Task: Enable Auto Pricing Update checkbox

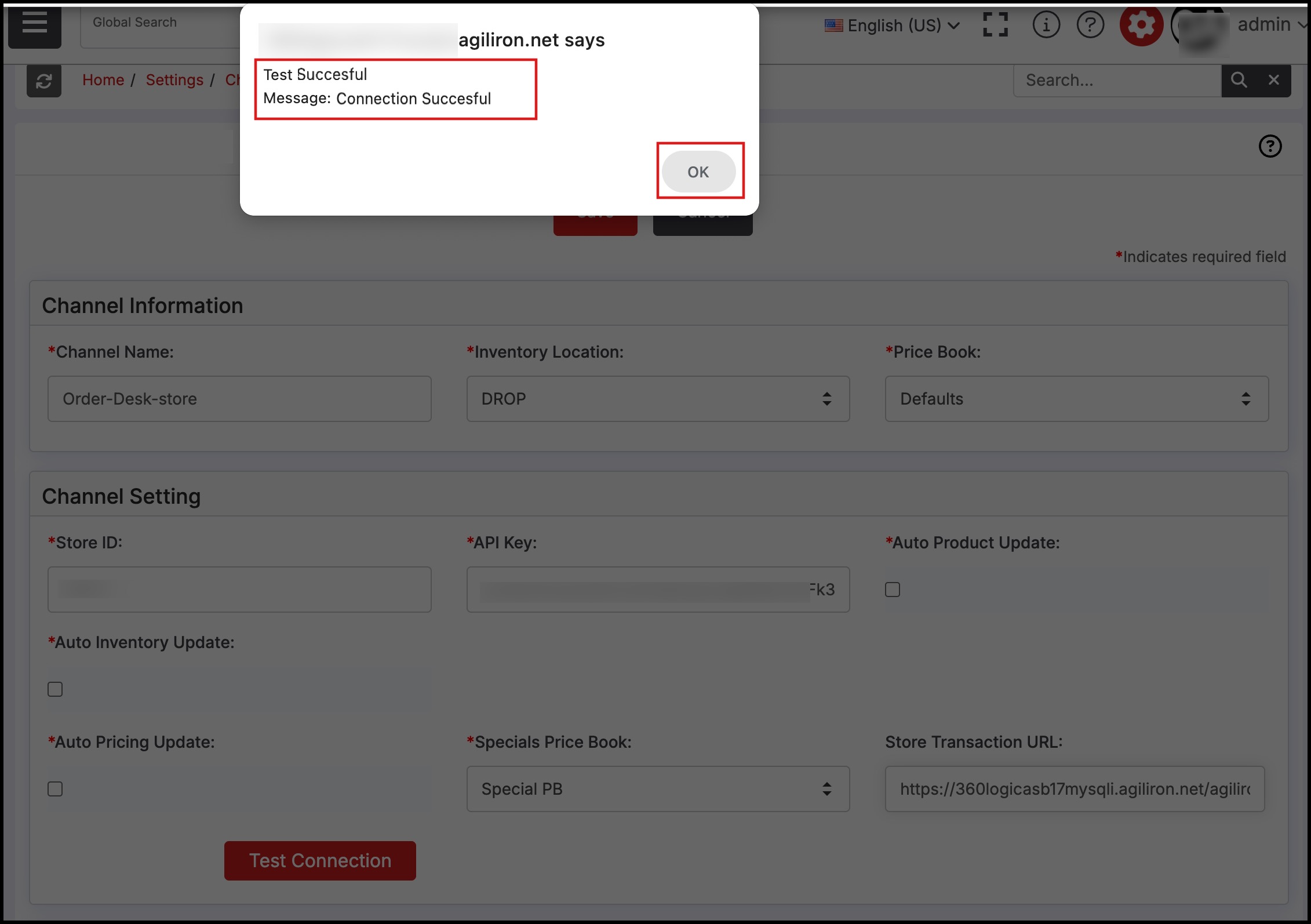Action: (55, 789)
